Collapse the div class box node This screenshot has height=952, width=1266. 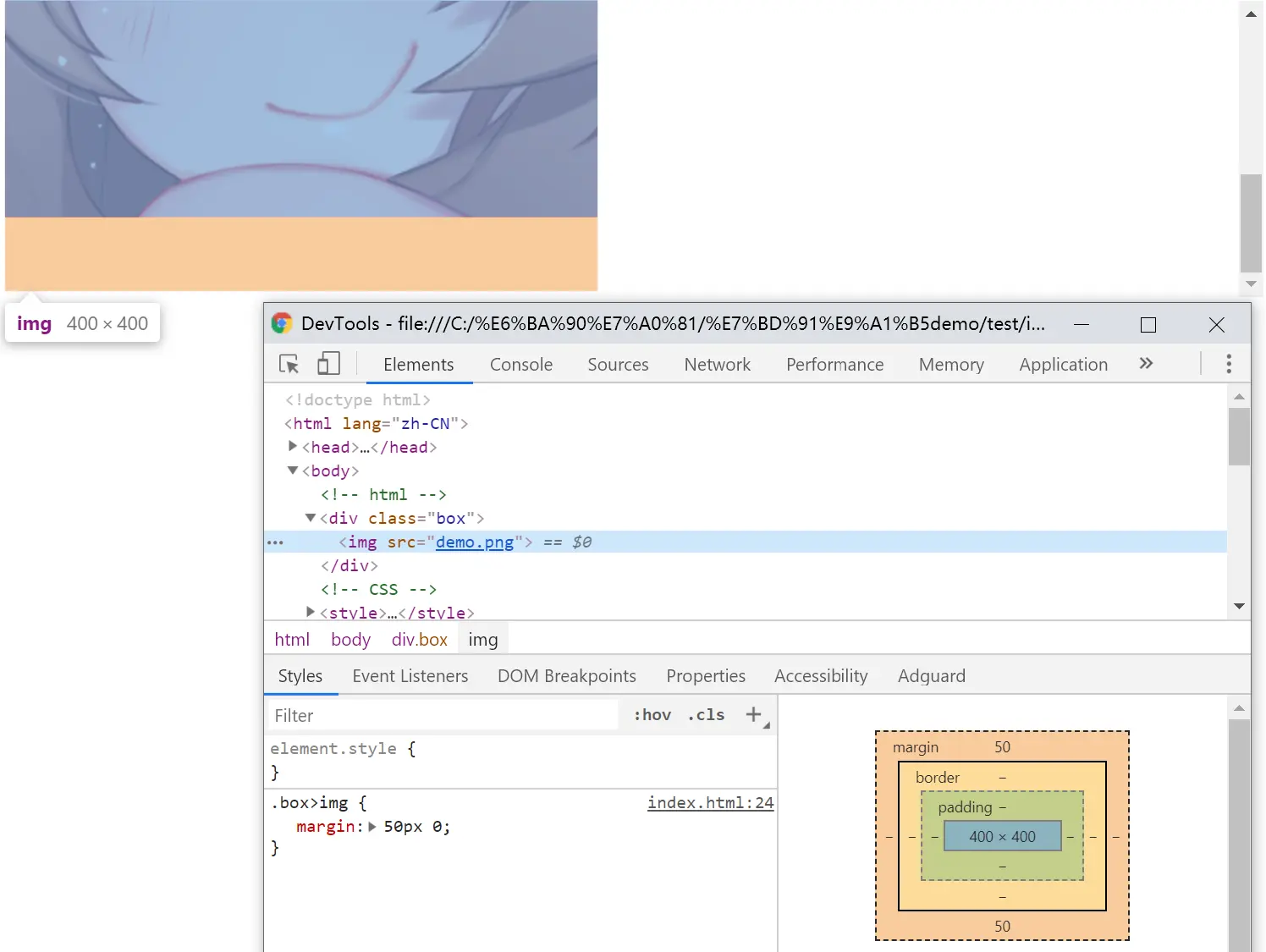pos(311,517)
